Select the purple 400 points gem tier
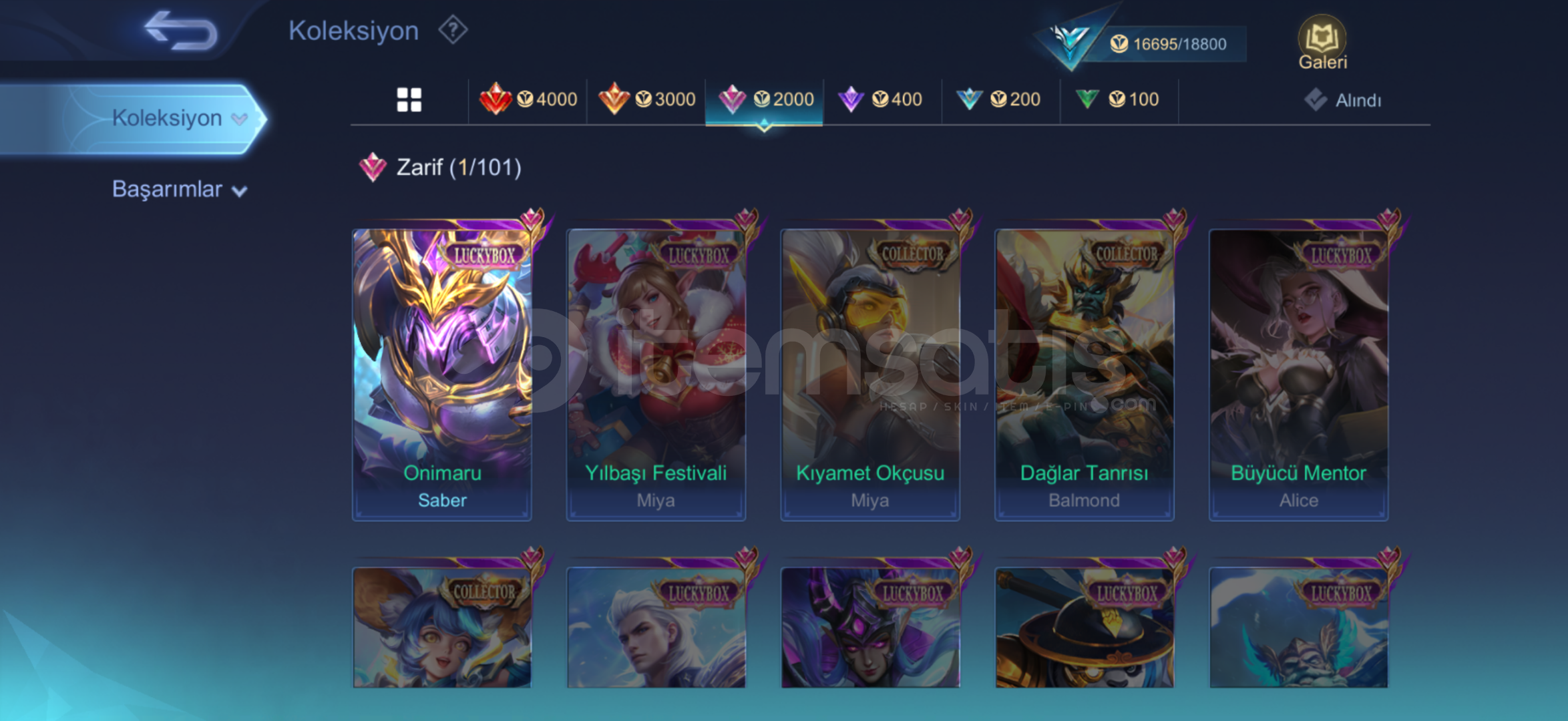Screen dimensions: 1568x721 click(x=881, y=99)
